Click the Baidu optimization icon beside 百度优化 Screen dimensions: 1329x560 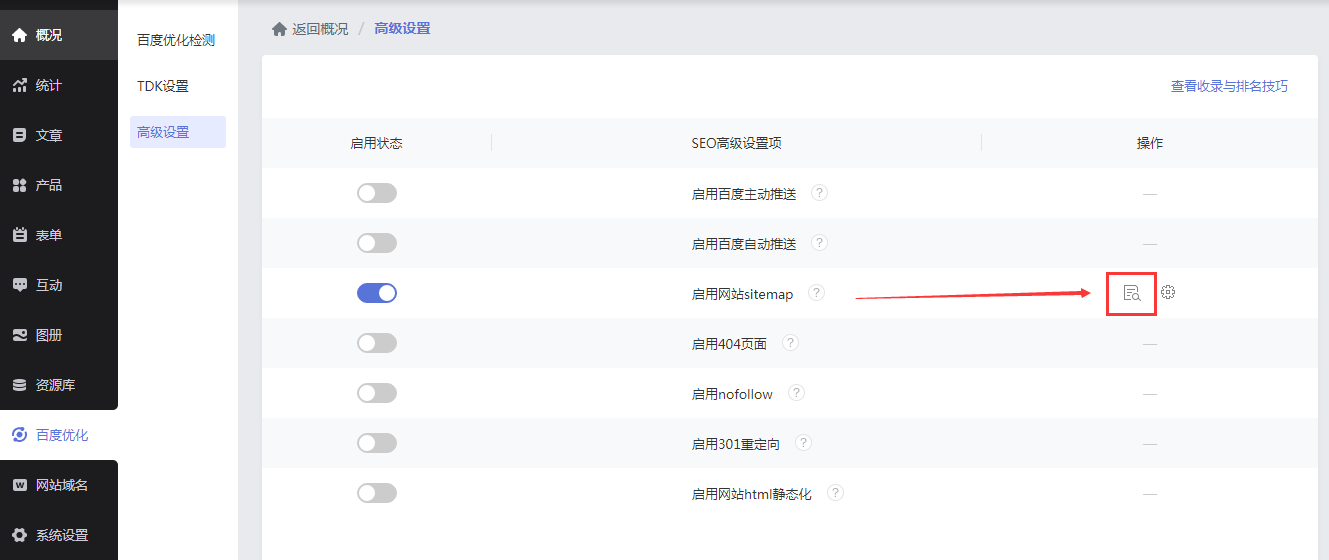[19, 435]
